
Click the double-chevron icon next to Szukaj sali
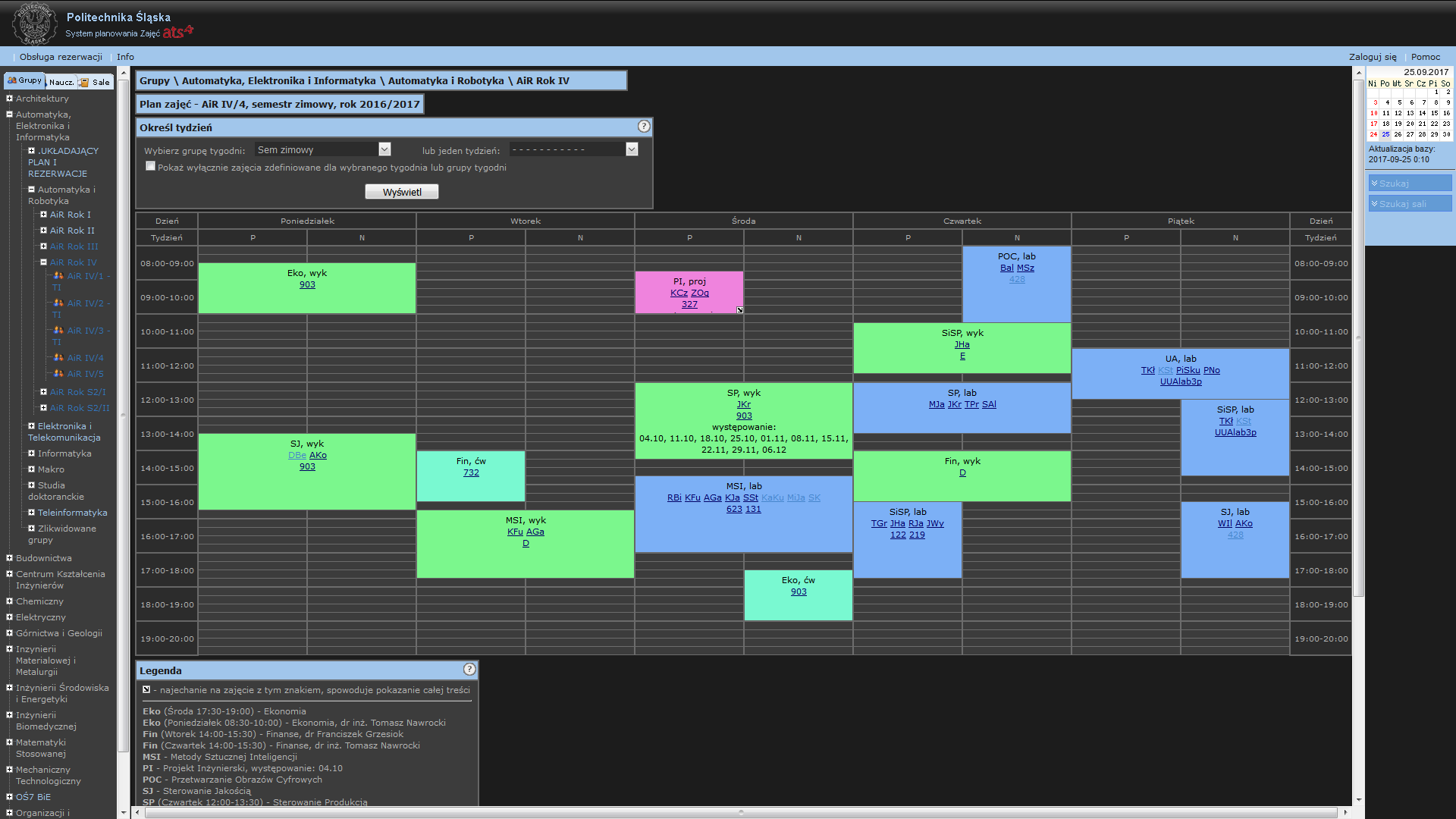click(1374, 204)
